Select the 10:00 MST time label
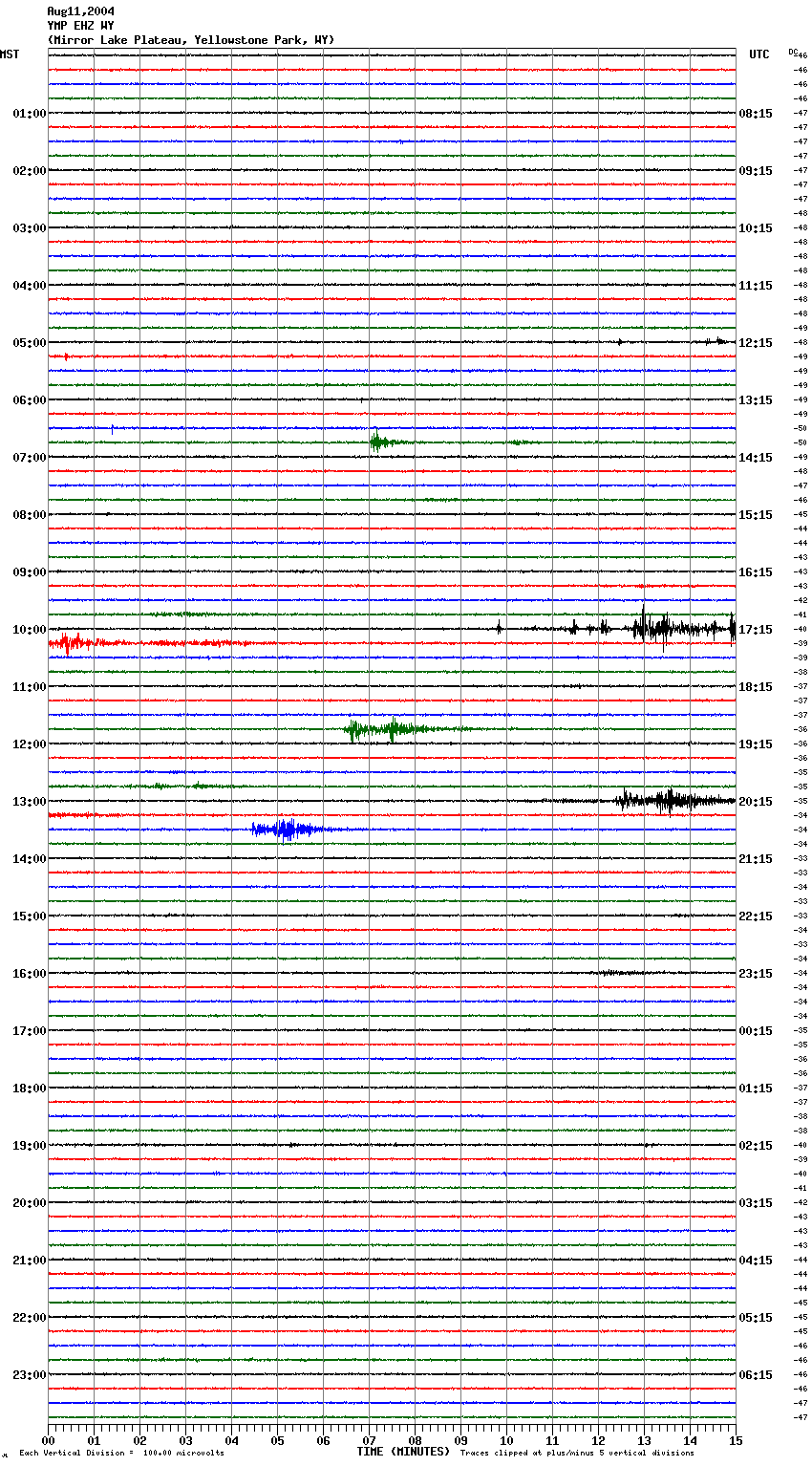Image resolution: width=812 pixels, height=1466 pixels. coord(30,630)
